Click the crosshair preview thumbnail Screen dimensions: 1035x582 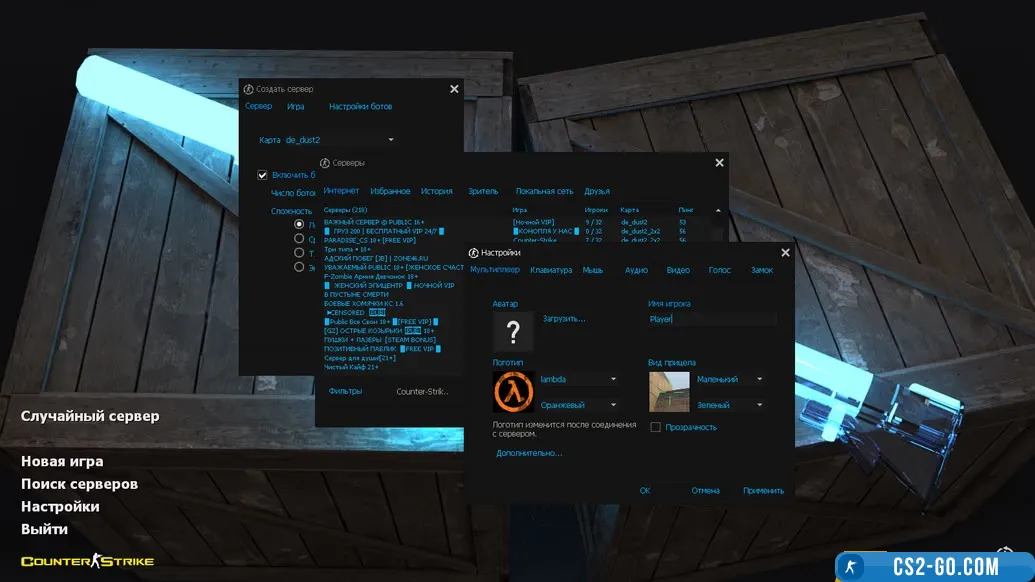click(668, 392)
